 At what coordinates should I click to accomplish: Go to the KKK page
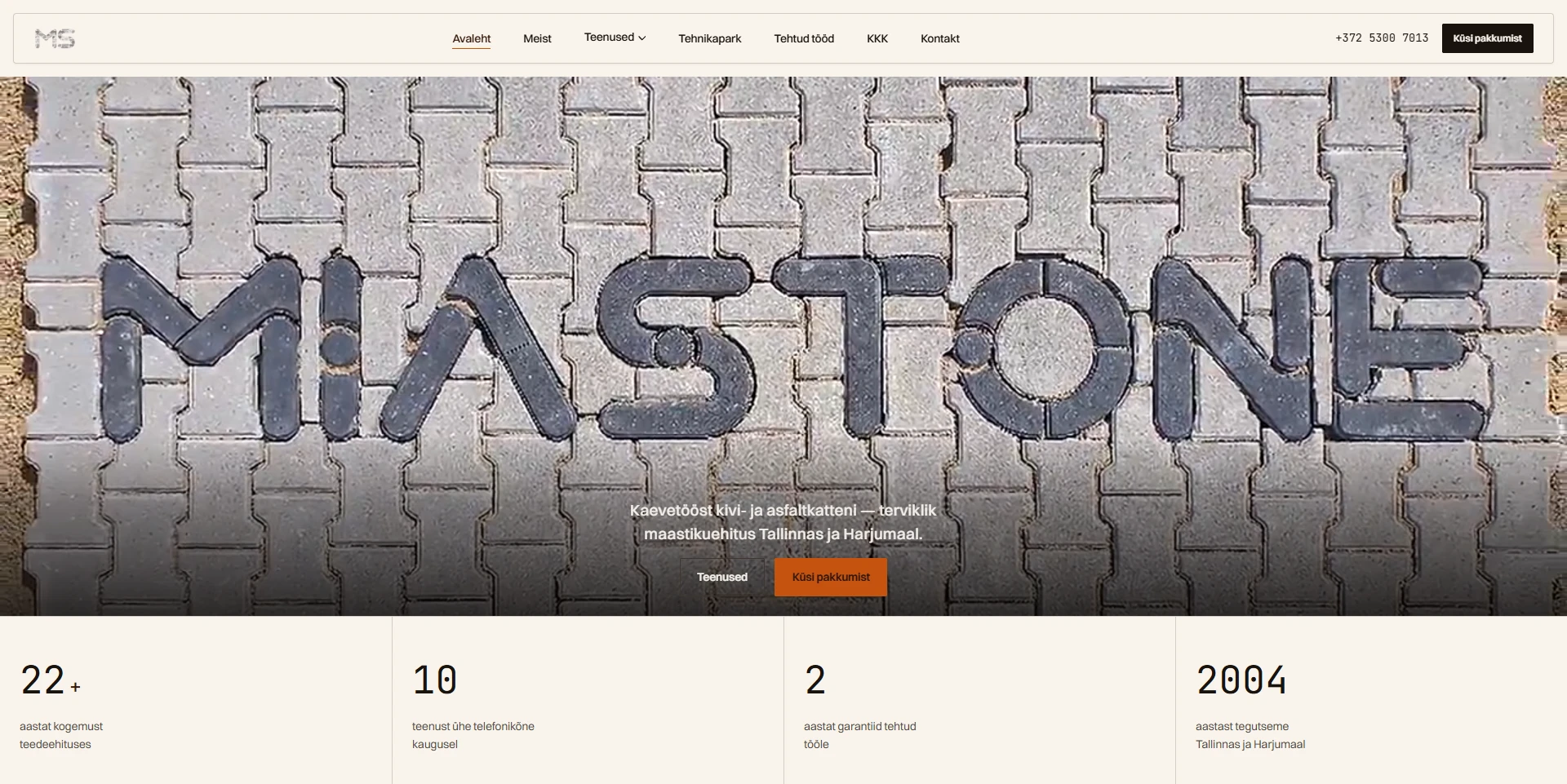pos(877,38)
